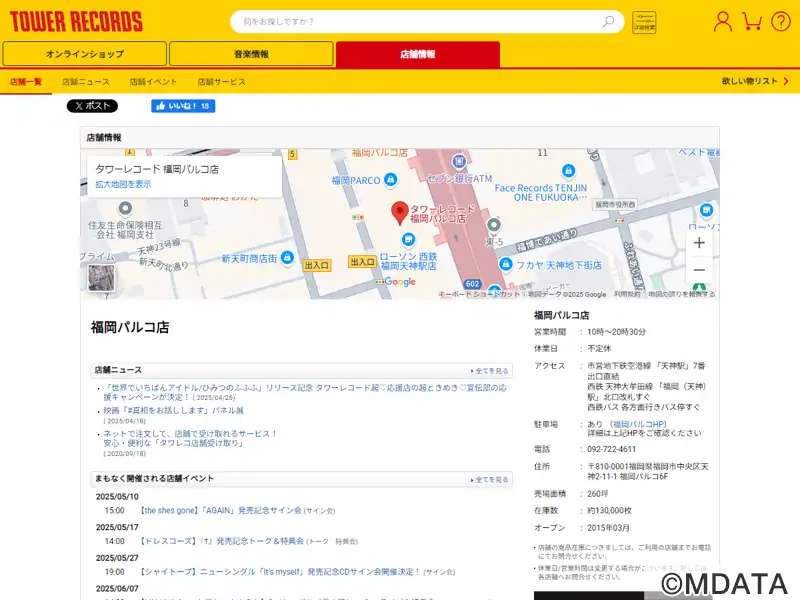This screenshot has height=600, width=800.
Task: Click the 東-5 grey marker icon
Action: point(493,224)
